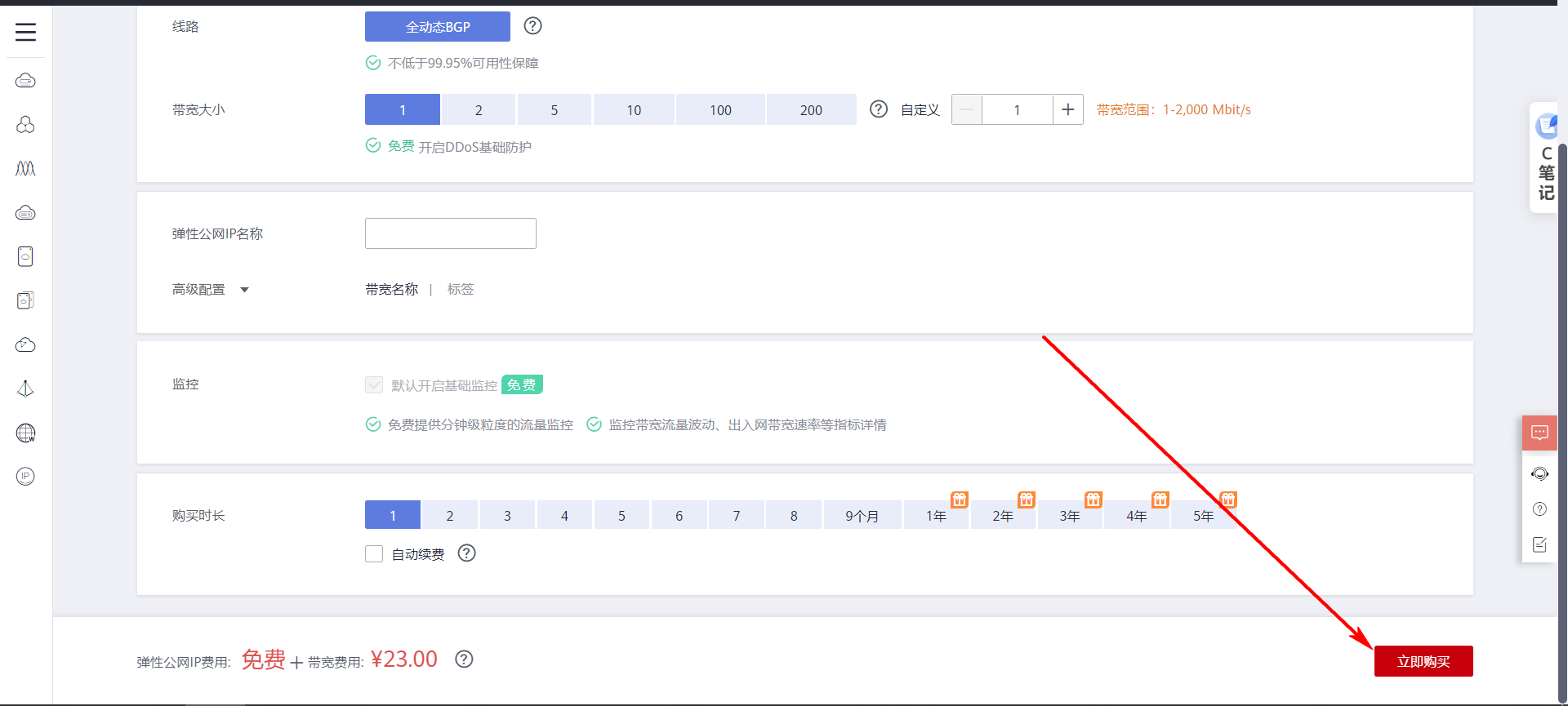1568x706 pixels.
Task: Select the 9个月 duration option
Action: point(862,515)
